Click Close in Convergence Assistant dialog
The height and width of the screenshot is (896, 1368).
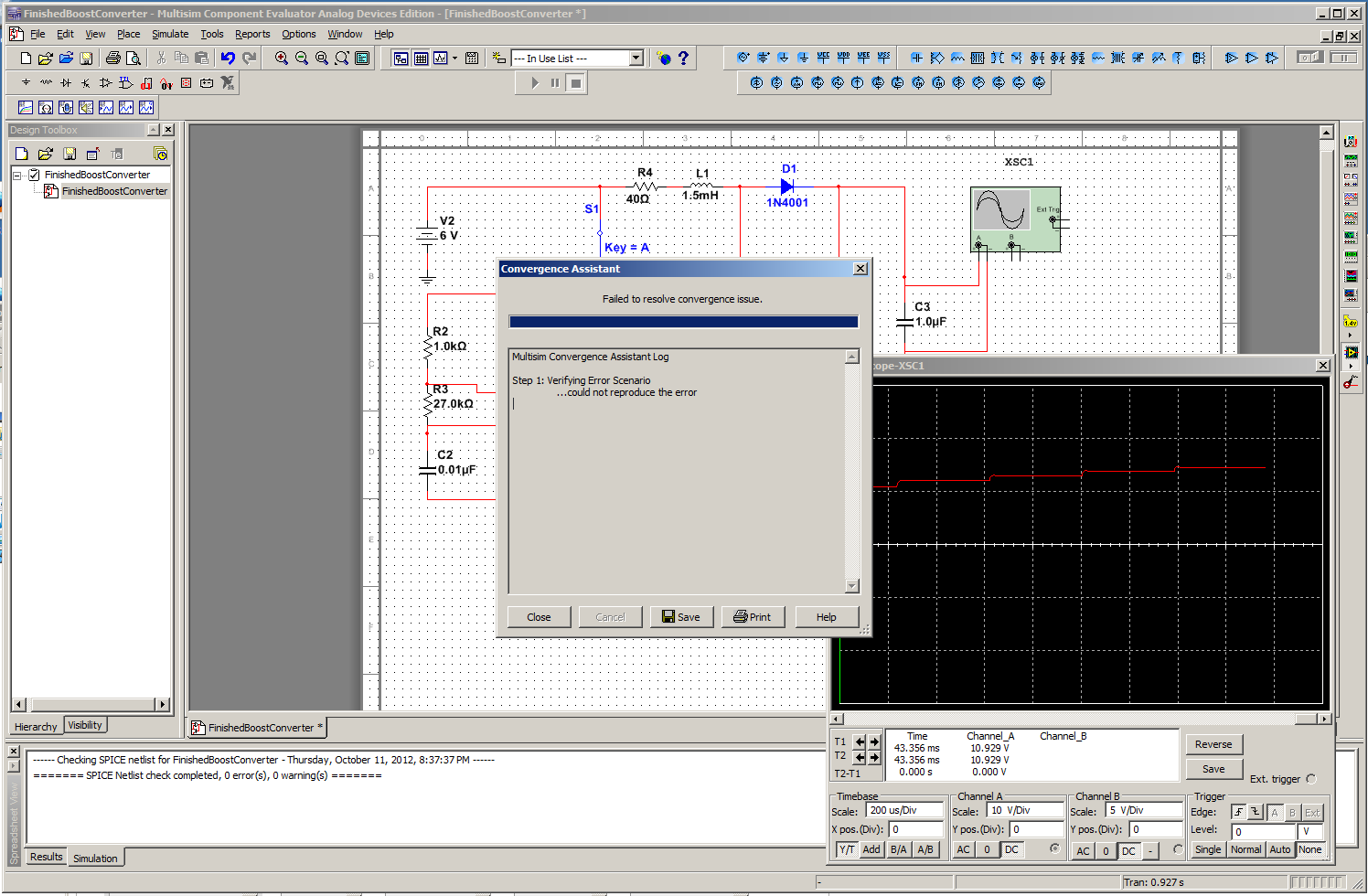coord(539,617)
